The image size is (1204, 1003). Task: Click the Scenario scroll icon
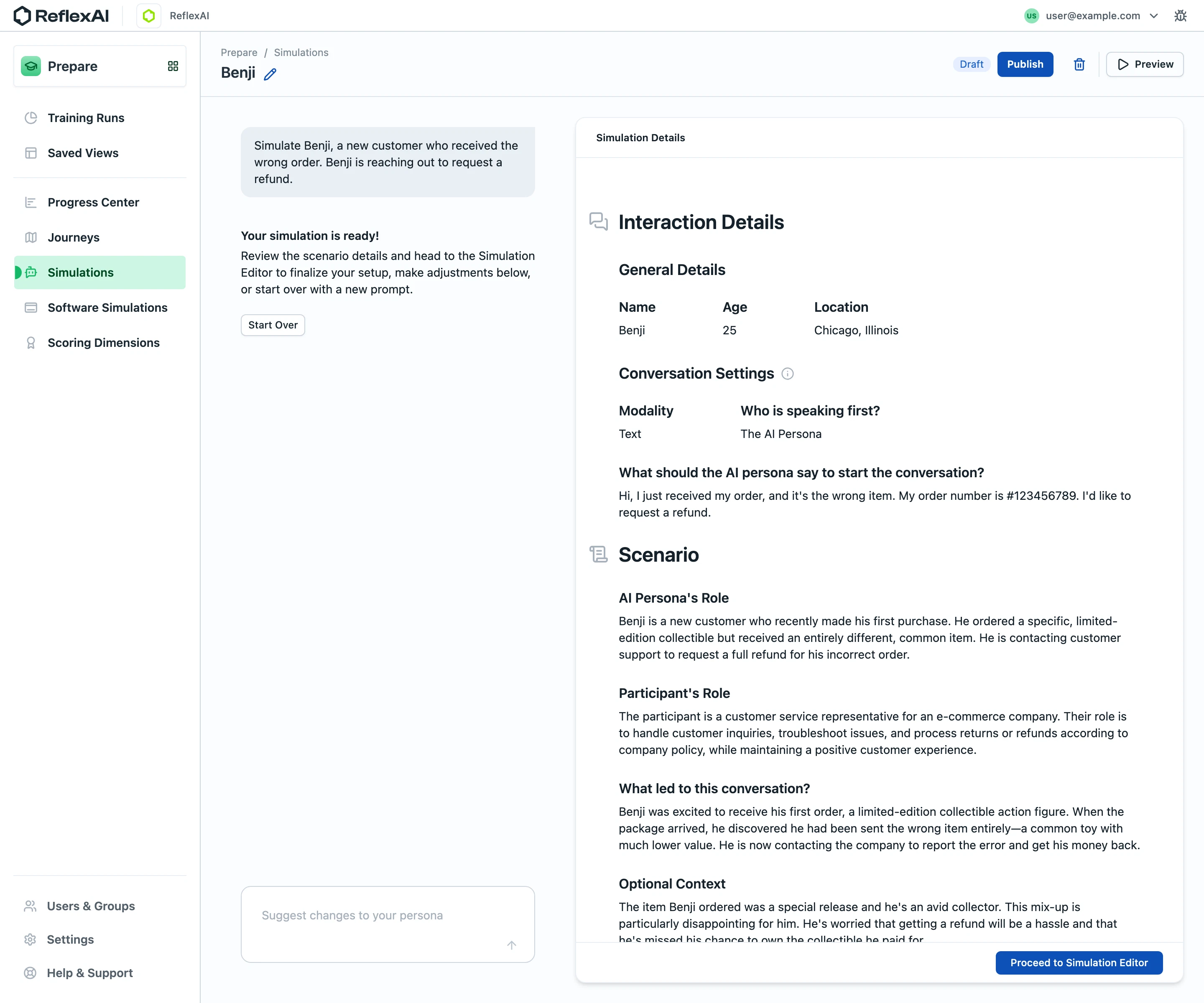click(599, 554)
